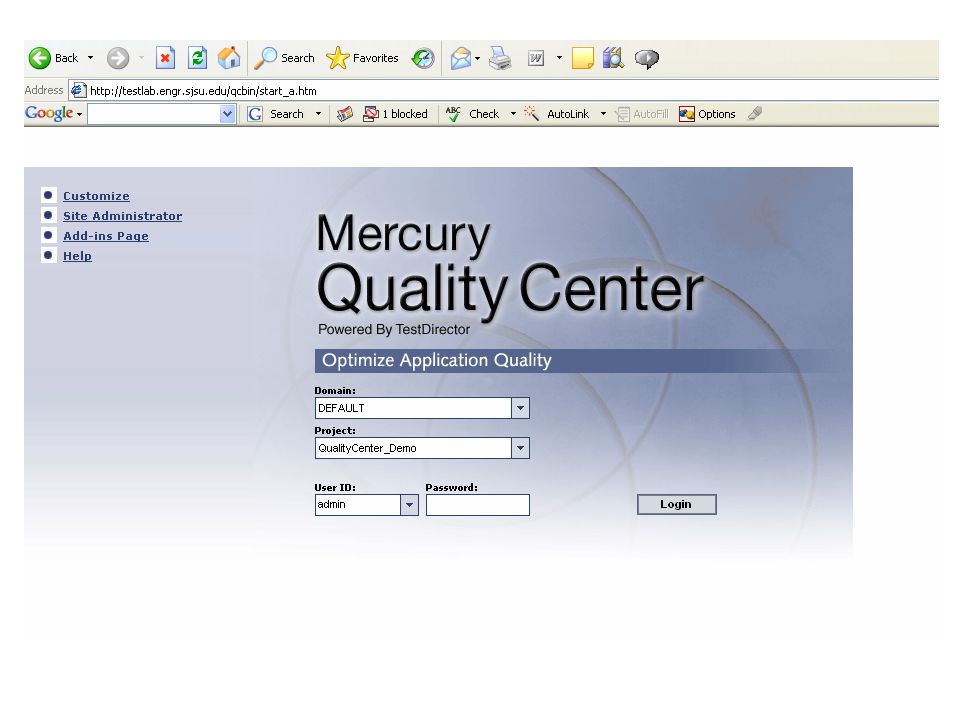Refresh the page with the green arrows icon
This screenshot has width=960, height=720.
pos(197,58)
